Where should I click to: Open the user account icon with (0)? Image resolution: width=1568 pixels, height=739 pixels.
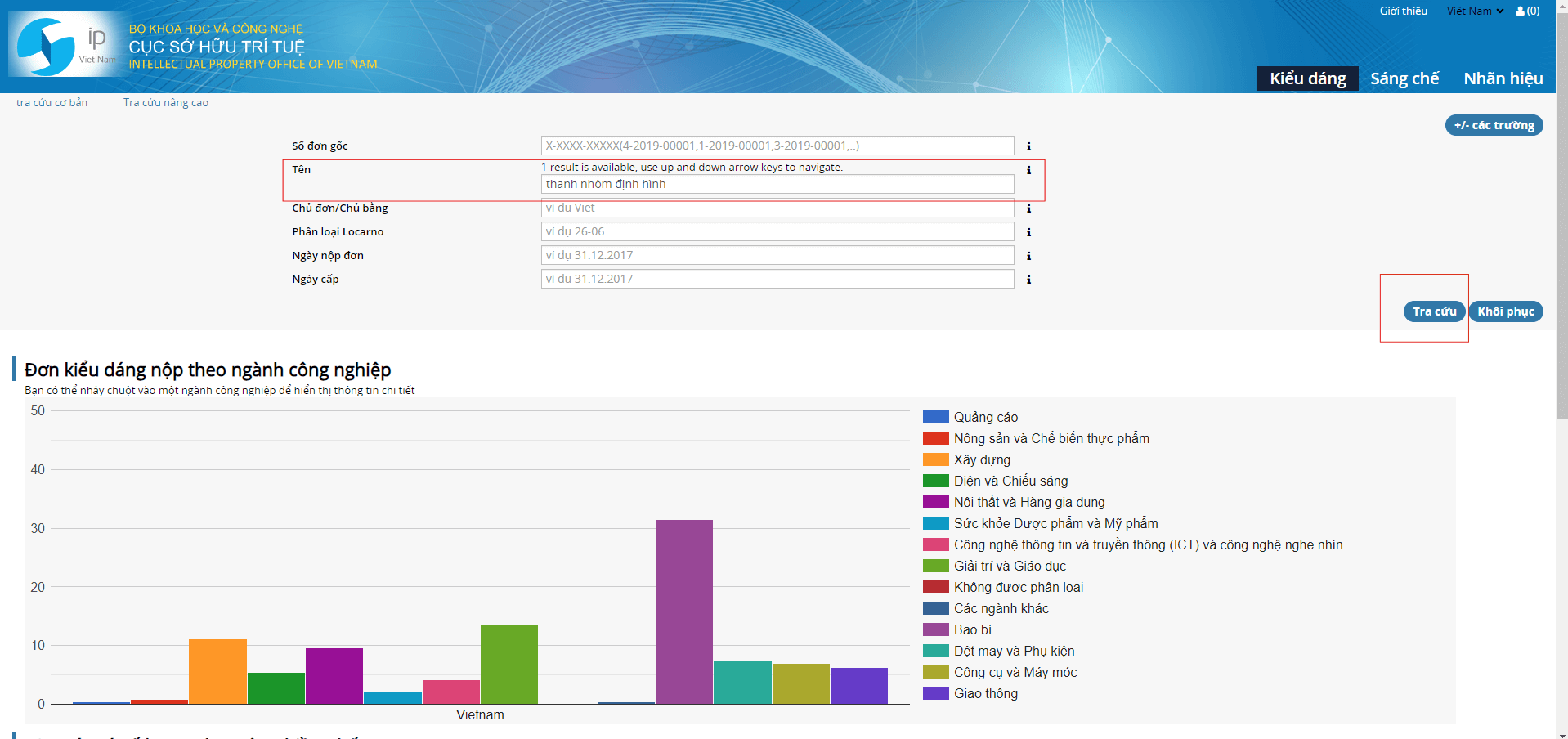pos(1527,11)
